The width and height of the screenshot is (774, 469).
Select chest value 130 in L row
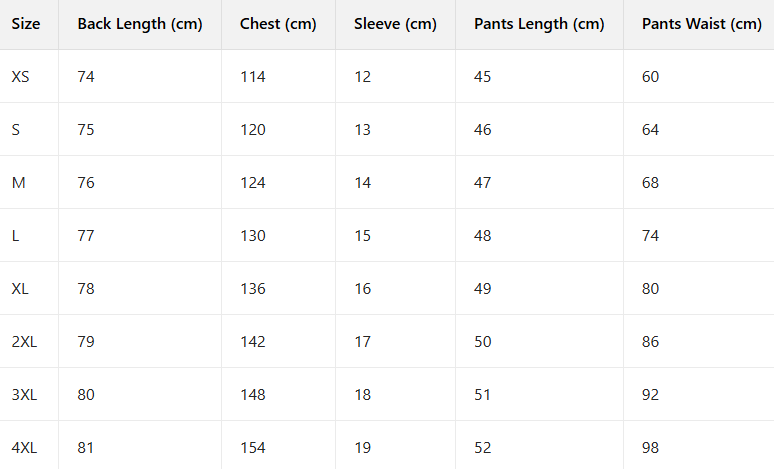tap(253, 235)
